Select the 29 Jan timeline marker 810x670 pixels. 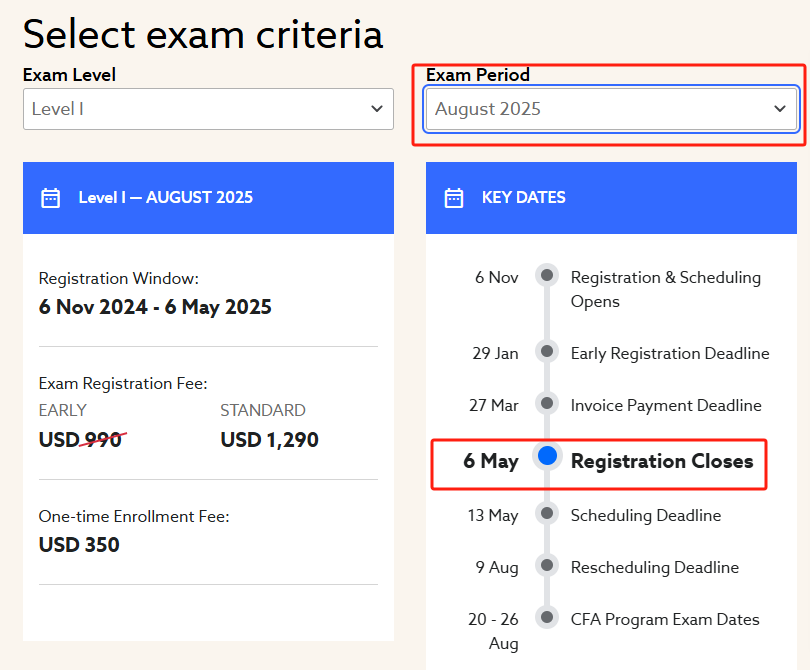(546, 351)
